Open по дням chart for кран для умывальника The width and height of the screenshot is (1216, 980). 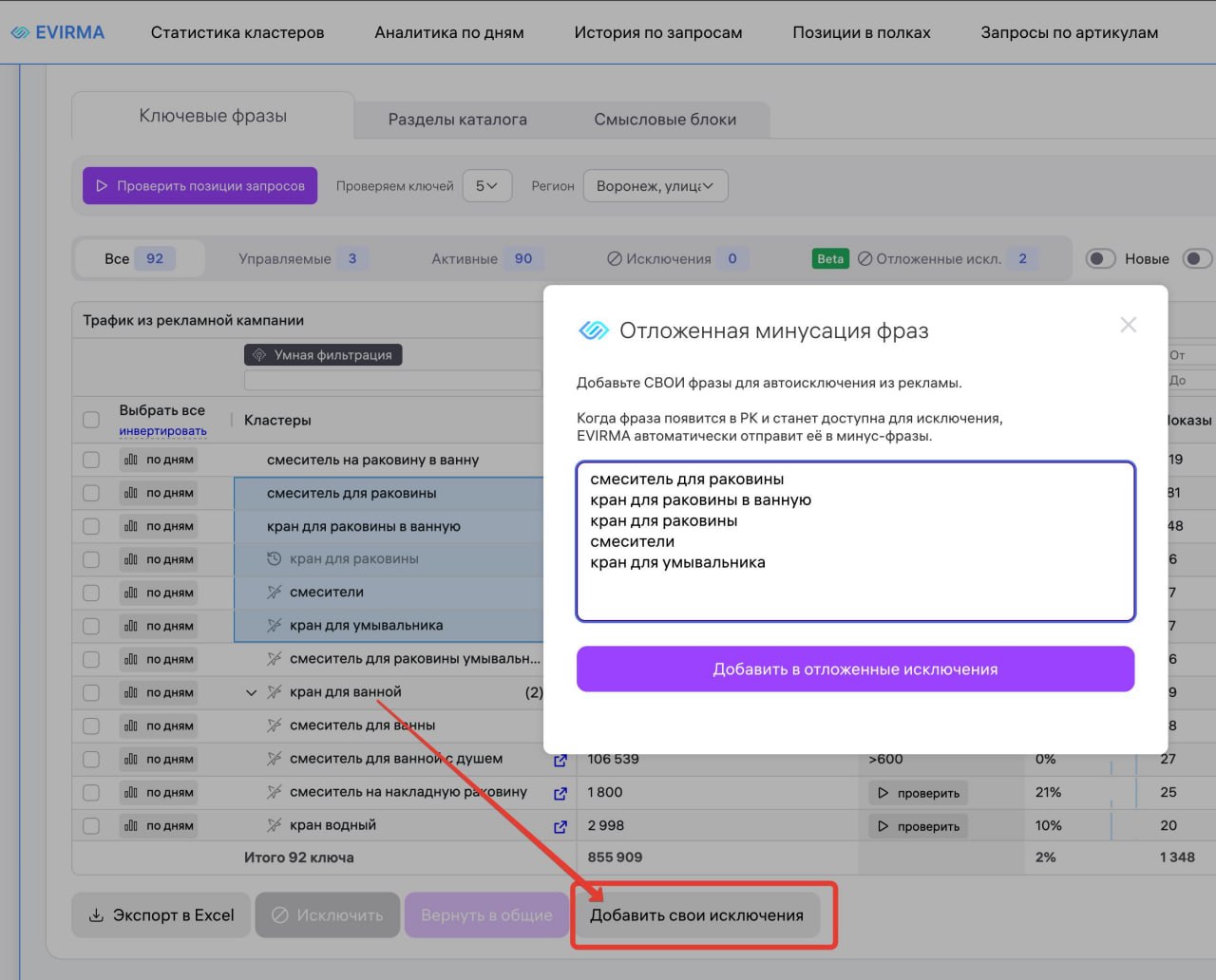159,626
